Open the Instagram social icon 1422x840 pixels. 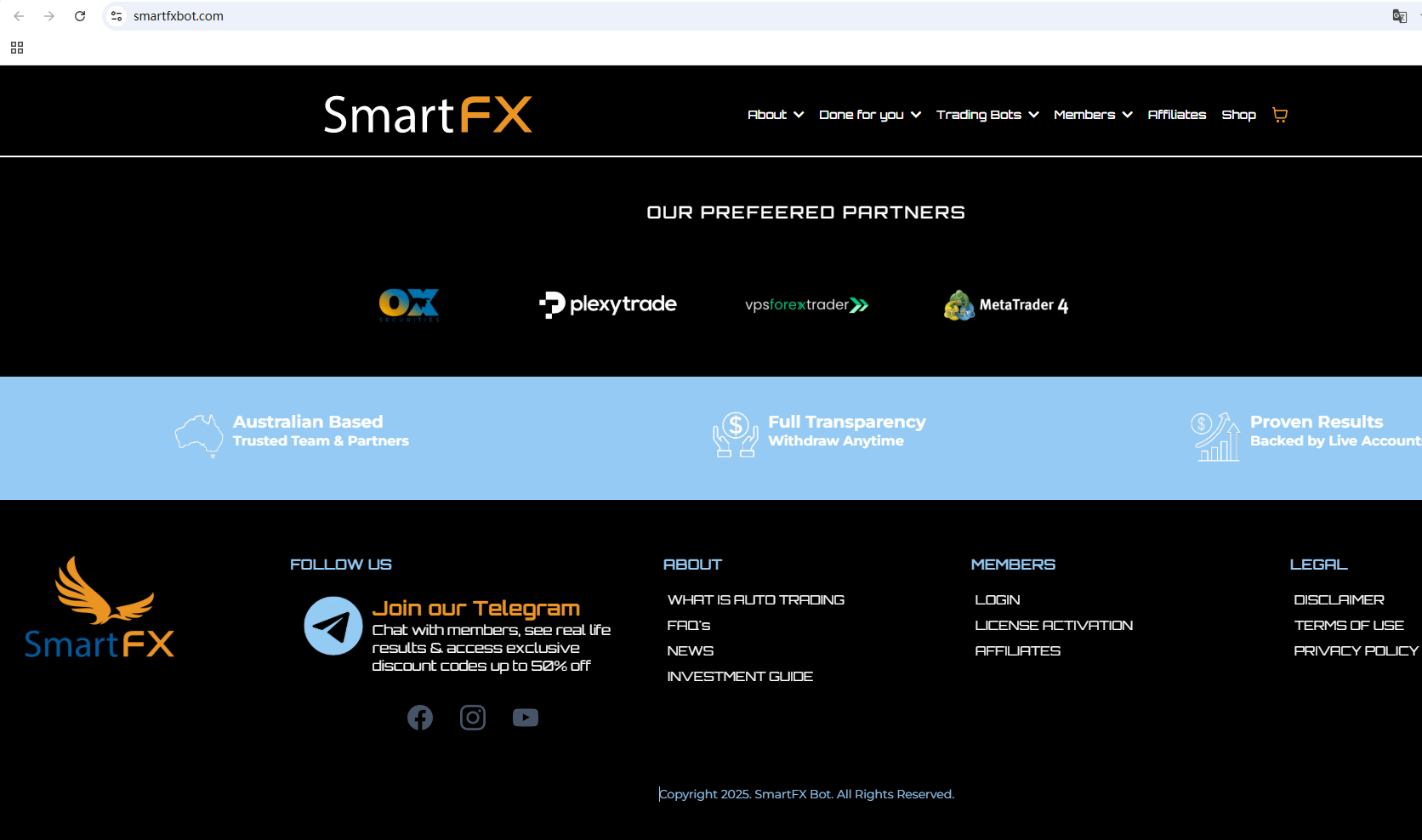click(473, 718)
